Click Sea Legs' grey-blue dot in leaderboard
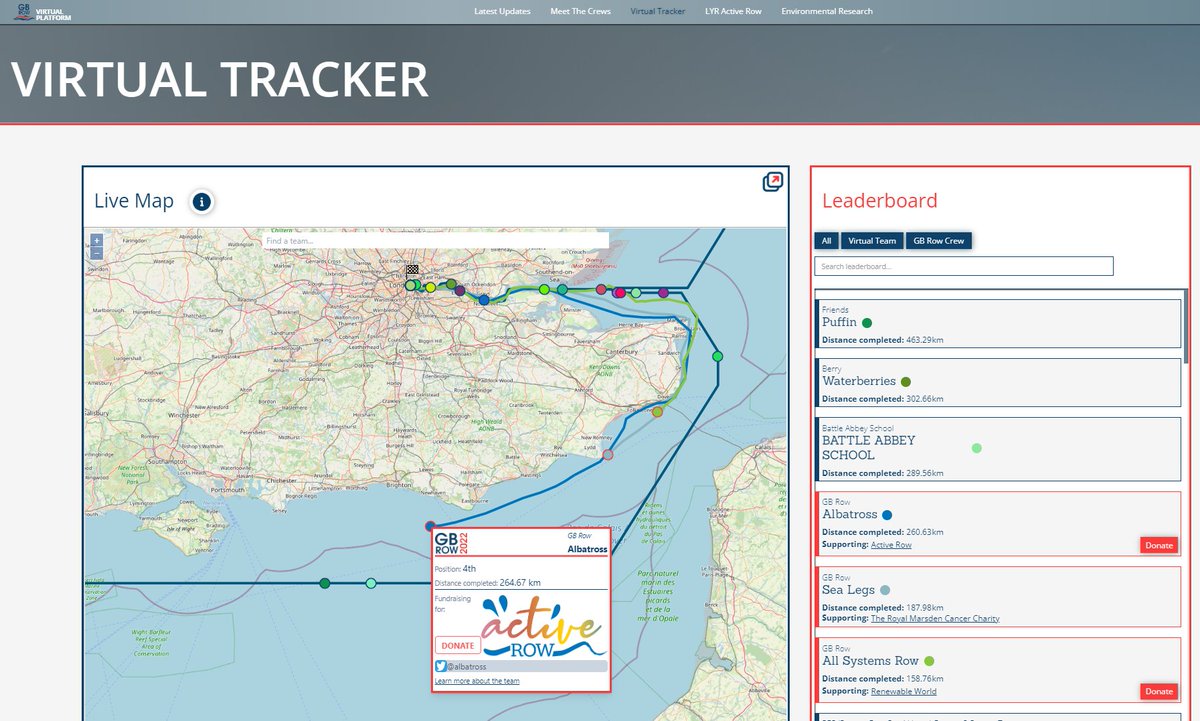The image size is (1200, 721). 885,591
